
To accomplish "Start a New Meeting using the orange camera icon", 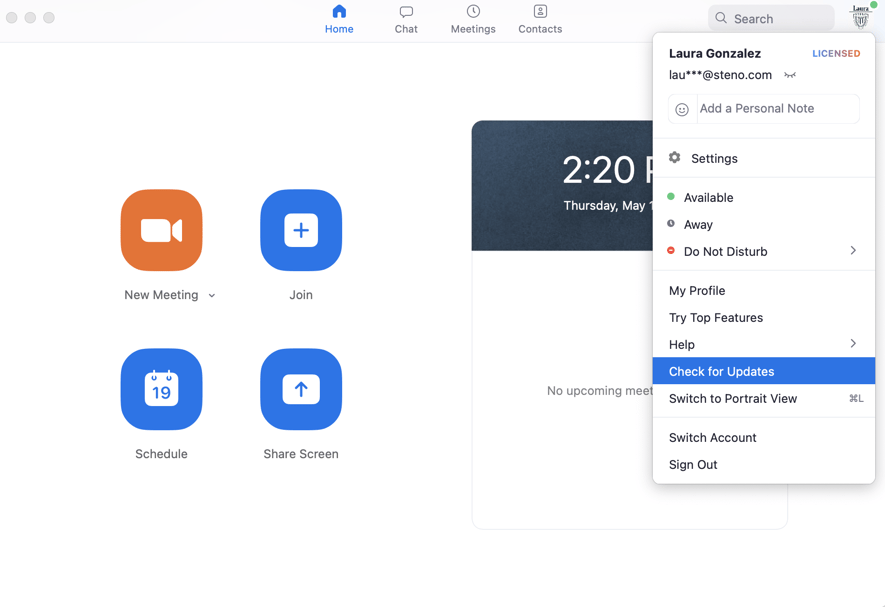I will (x=161, y=230).
